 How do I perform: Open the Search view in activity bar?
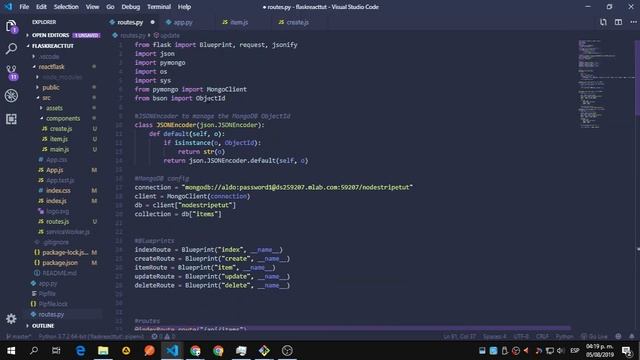click(11, 49)
